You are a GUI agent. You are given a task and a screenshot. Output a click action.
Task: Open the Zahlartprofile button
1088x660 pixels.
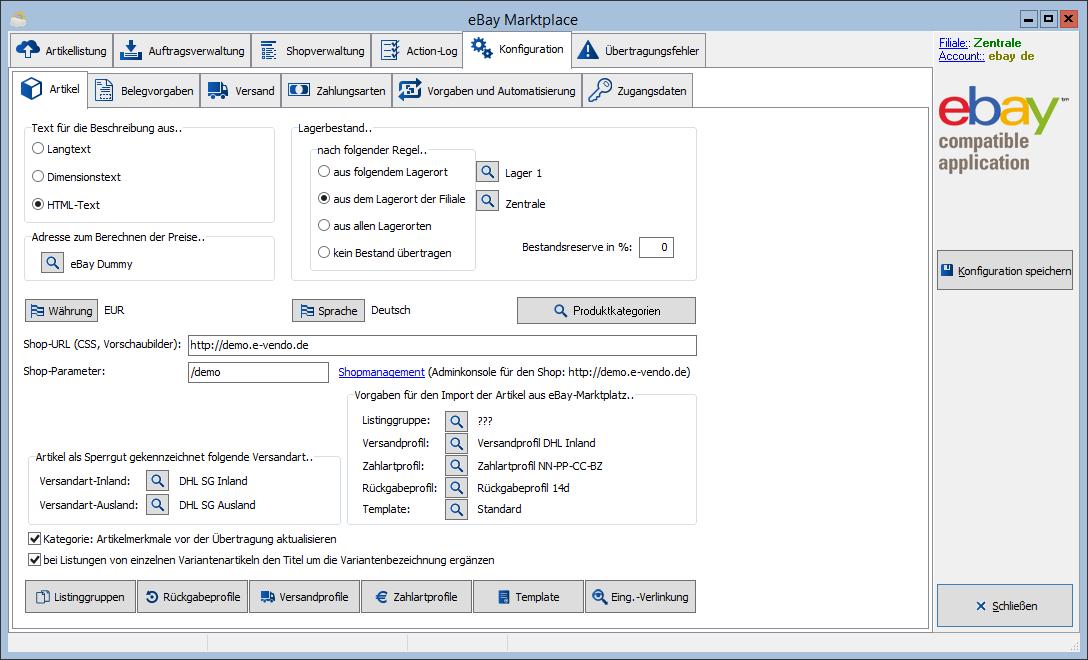[416, 597]
